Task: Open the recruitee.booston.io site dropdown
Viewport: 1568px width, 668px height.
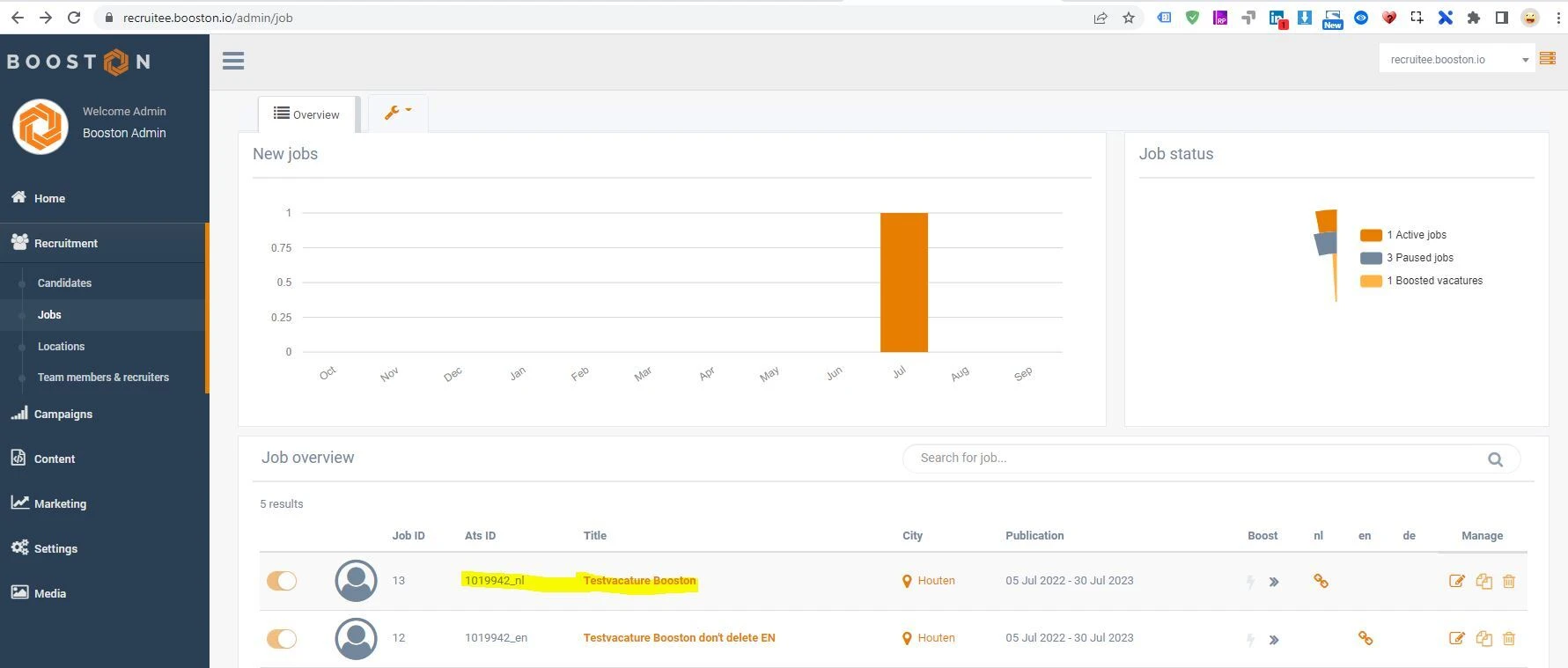Action: tap(1456, 60)
